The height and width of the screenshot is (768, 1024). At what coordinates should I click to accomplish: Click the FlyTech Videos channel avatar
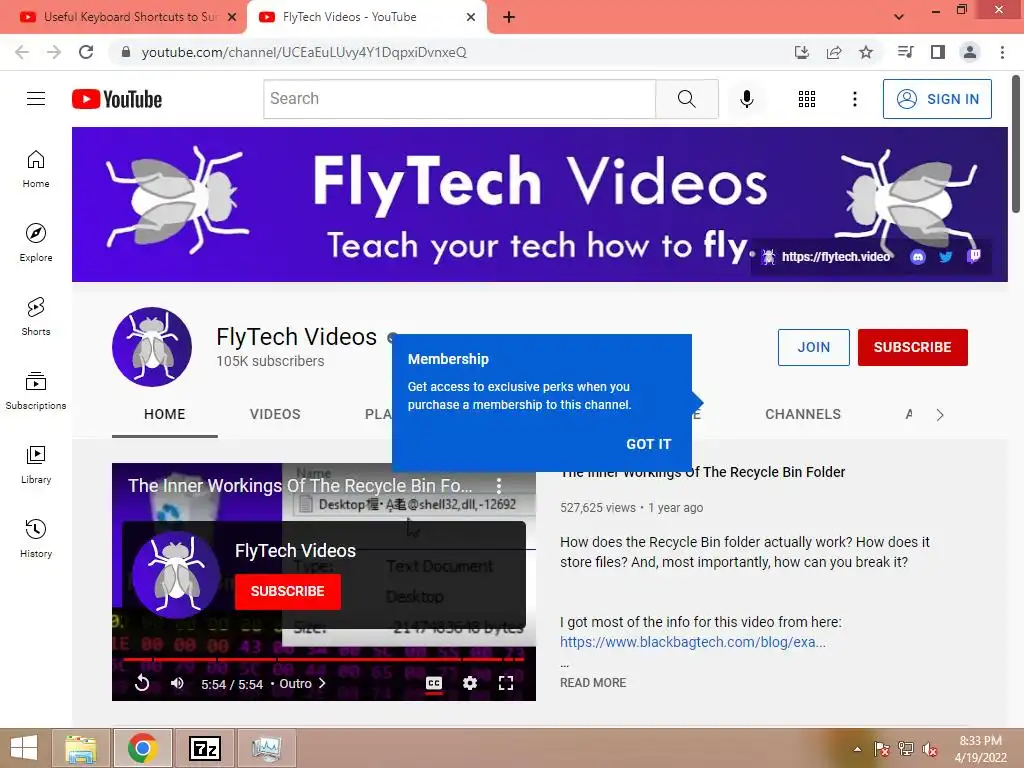(x=152, y=347)
